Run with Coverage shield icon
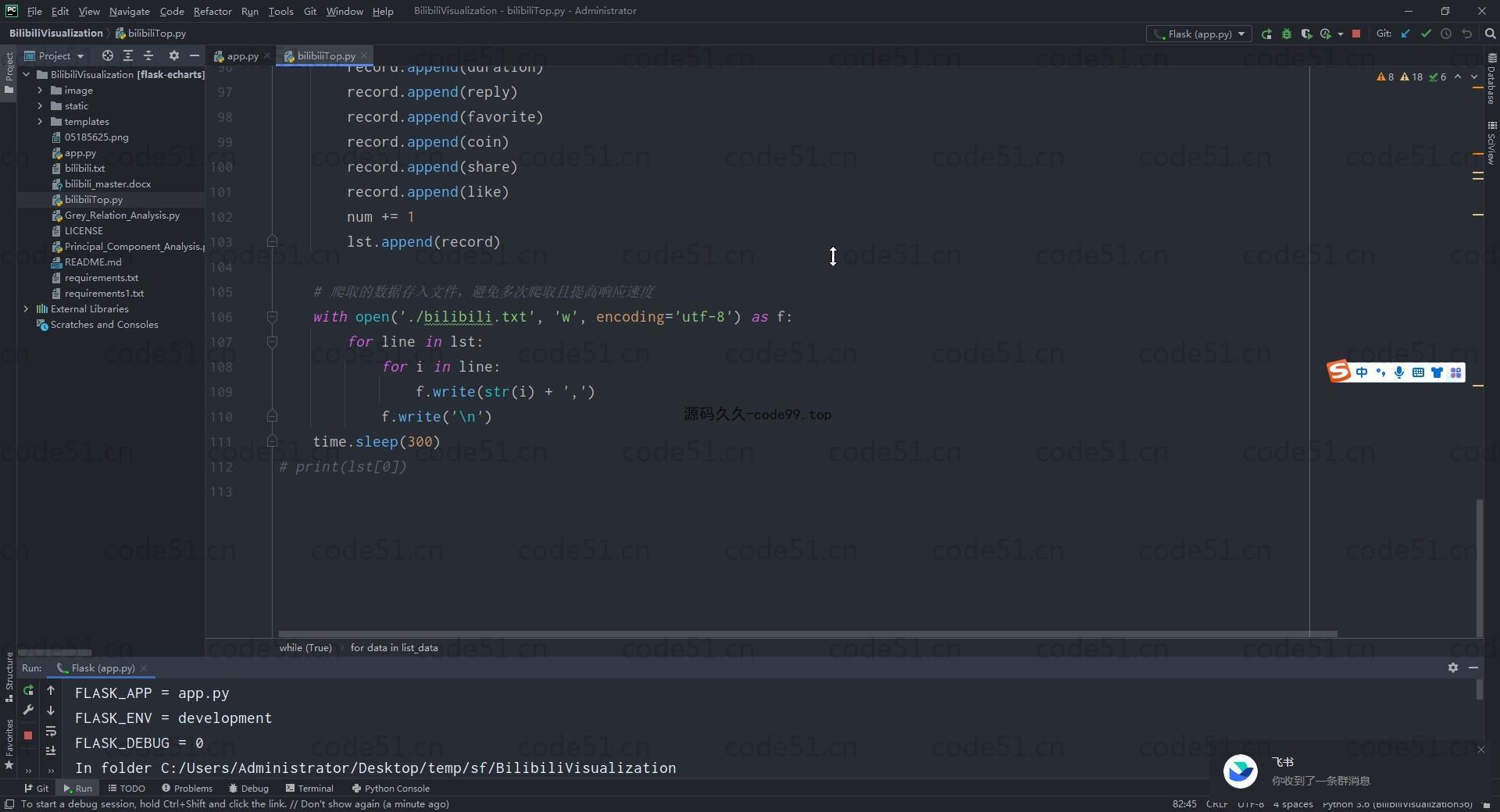Screen dimensions: 1500x812 click(1306, 34)
